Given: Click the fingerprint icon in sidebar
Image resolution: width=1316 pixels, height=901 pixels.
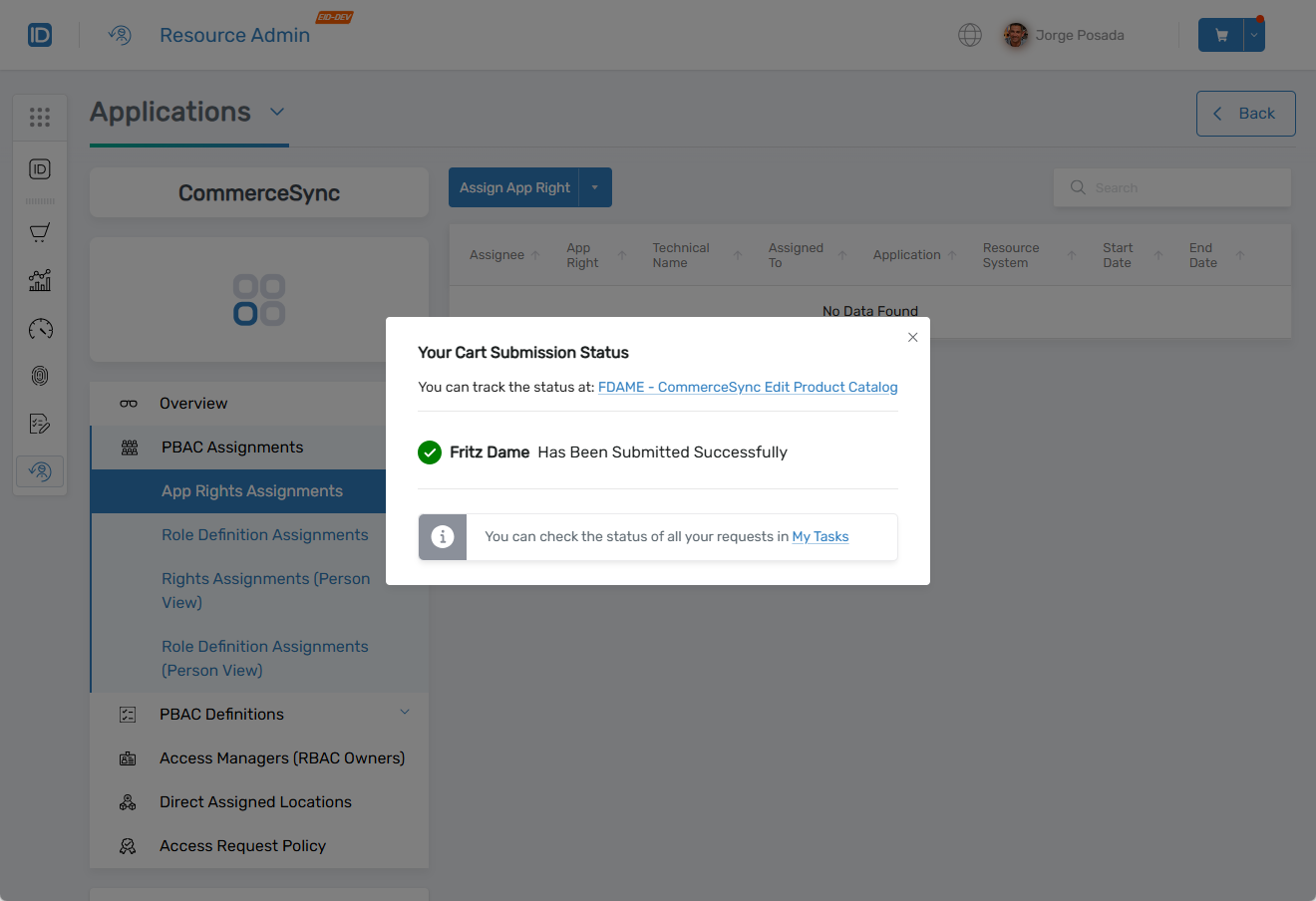Looking at the screenshot, I should pyautogui.click(x=40, y=376).
